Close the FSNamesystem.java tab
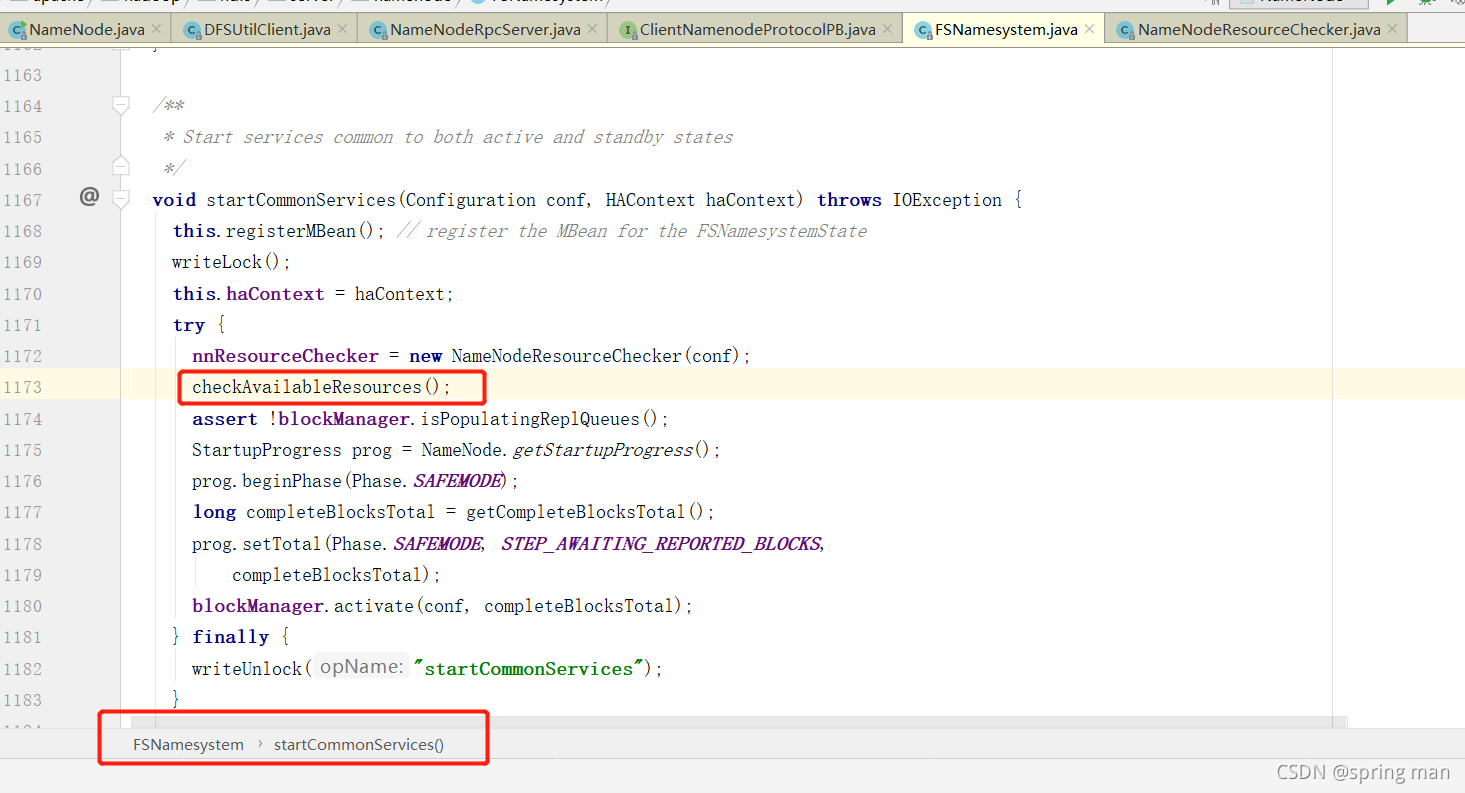 tap(1089, 30)
